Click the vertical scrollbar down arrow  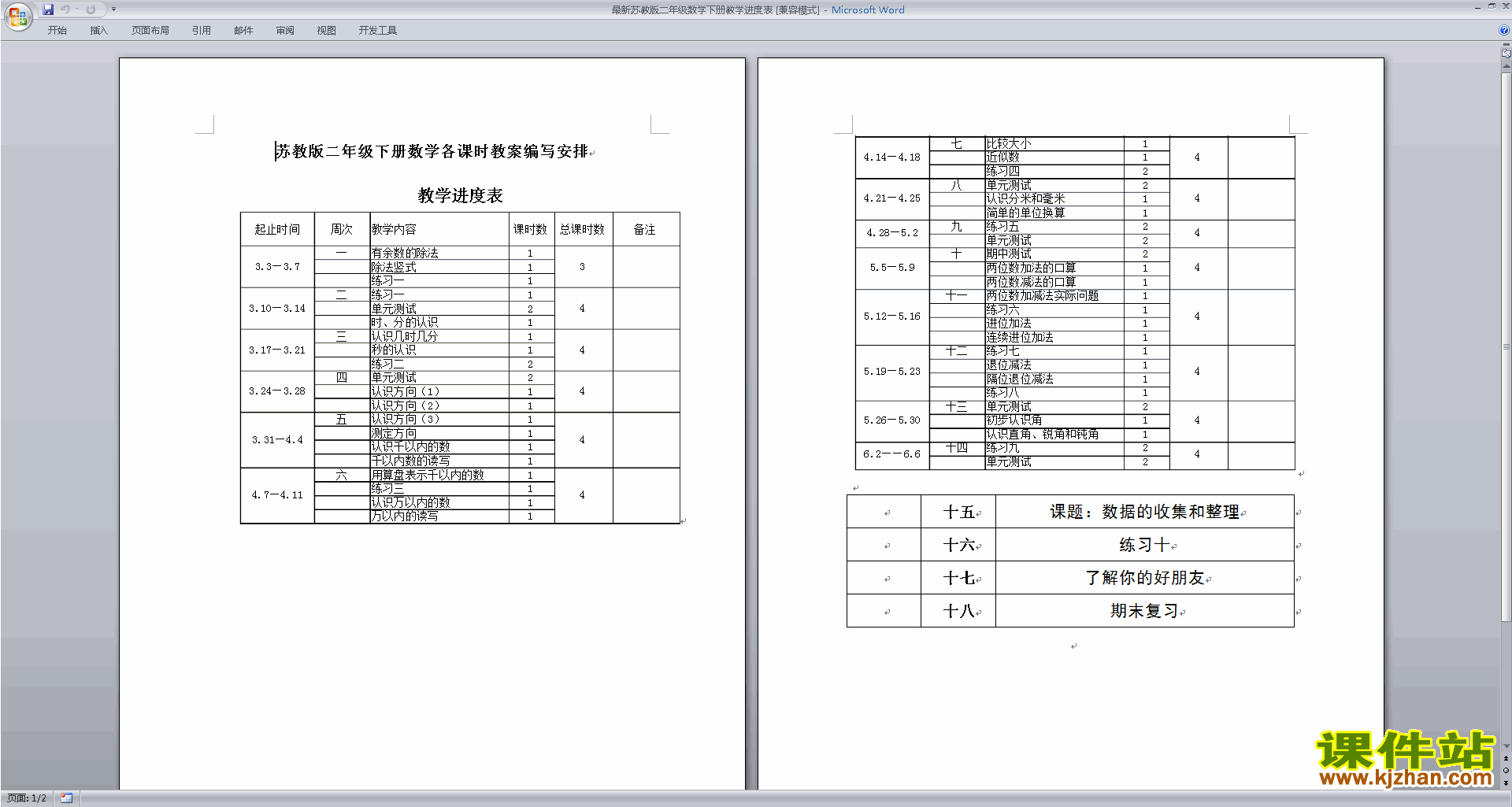[x=1506, y=746]
